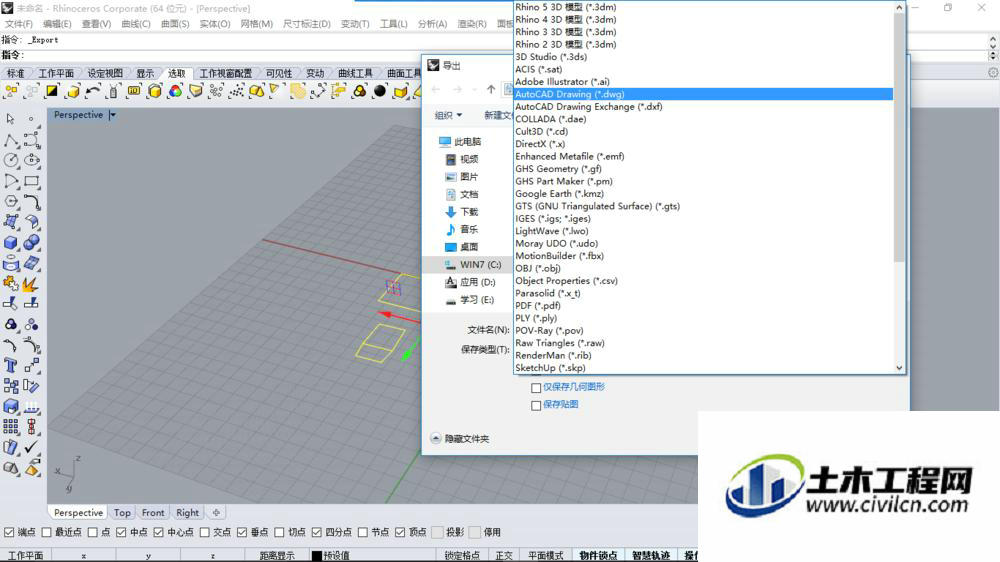Choose AutoCAD Drawing (*.dwg) in type list
The width and height of the screenshot is (1000, 562).
(x=703, y=94)
